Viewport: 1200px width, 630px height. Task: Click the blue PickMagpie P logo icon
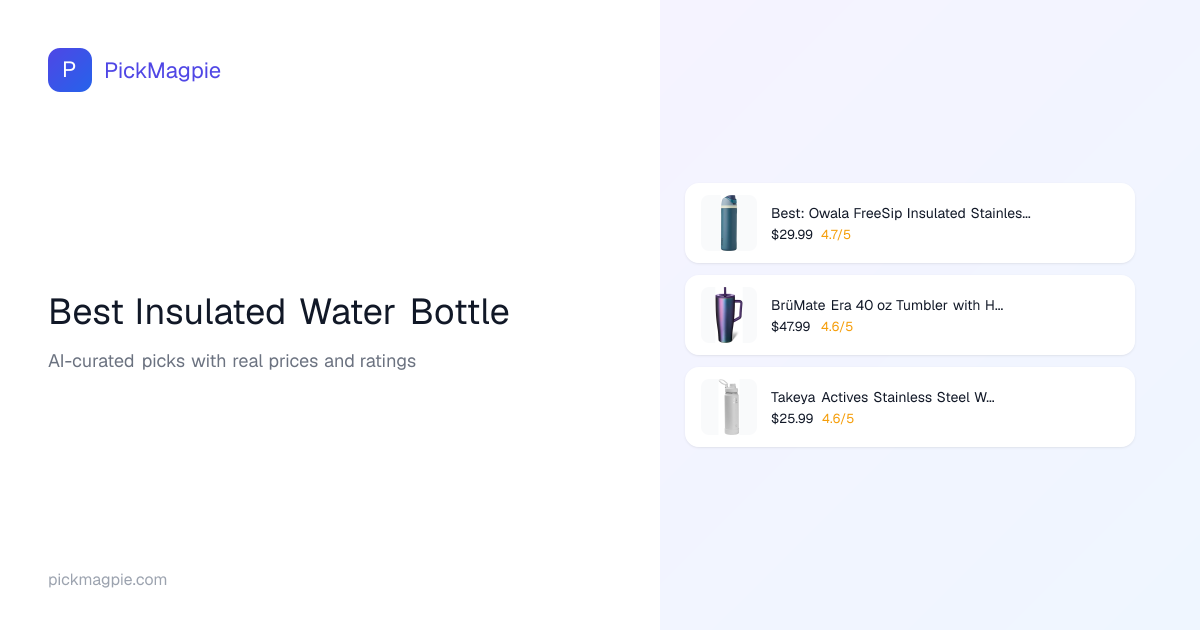point(70,70)
